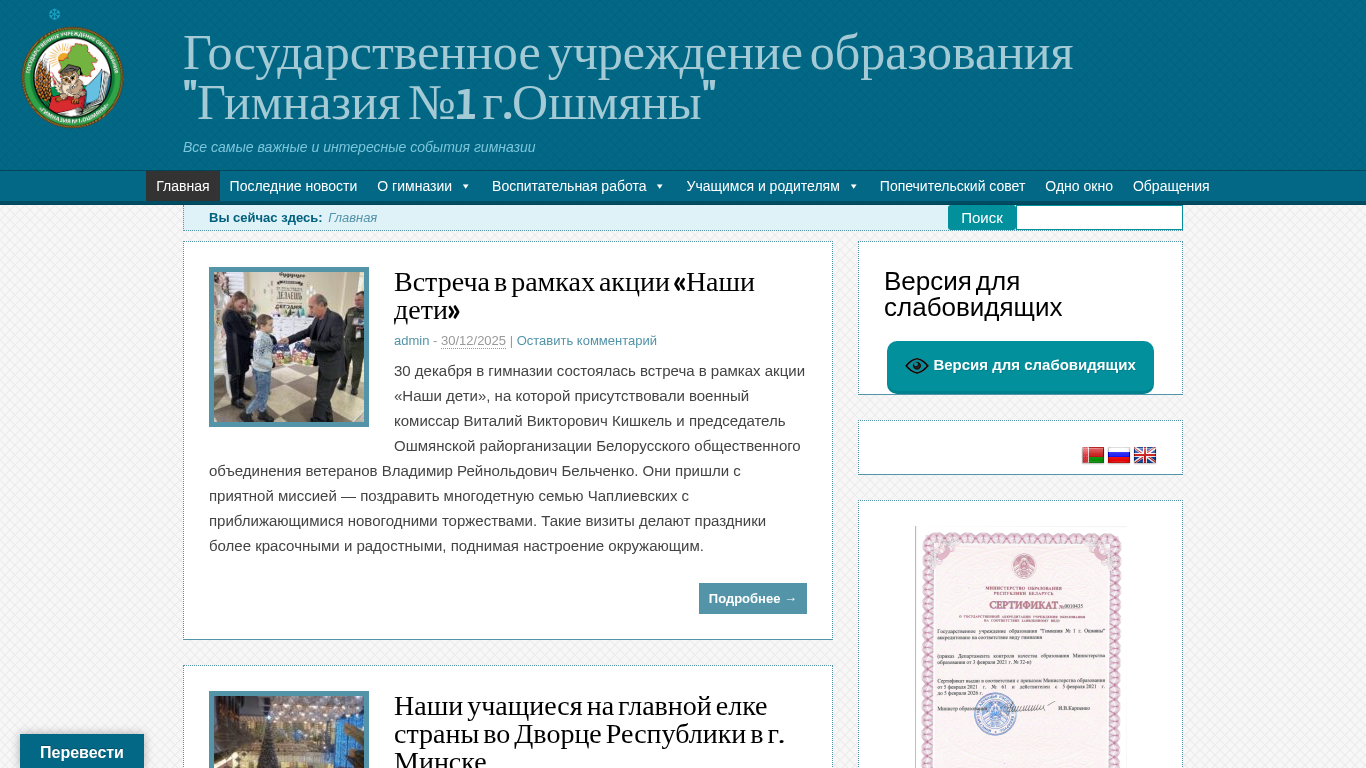Image resolution: width=1366 pixels, height=768 pixels.
Task: Open the admin author link
Action: tap(411, 341)
